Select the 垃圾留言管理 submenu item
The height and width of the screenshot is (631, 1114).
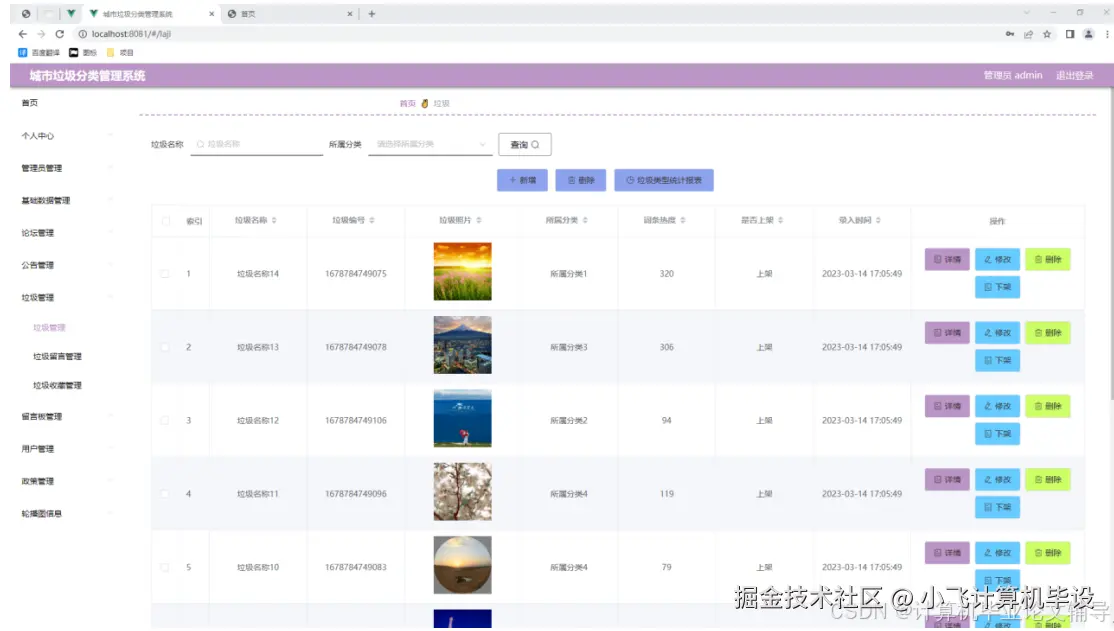[58, 357]
